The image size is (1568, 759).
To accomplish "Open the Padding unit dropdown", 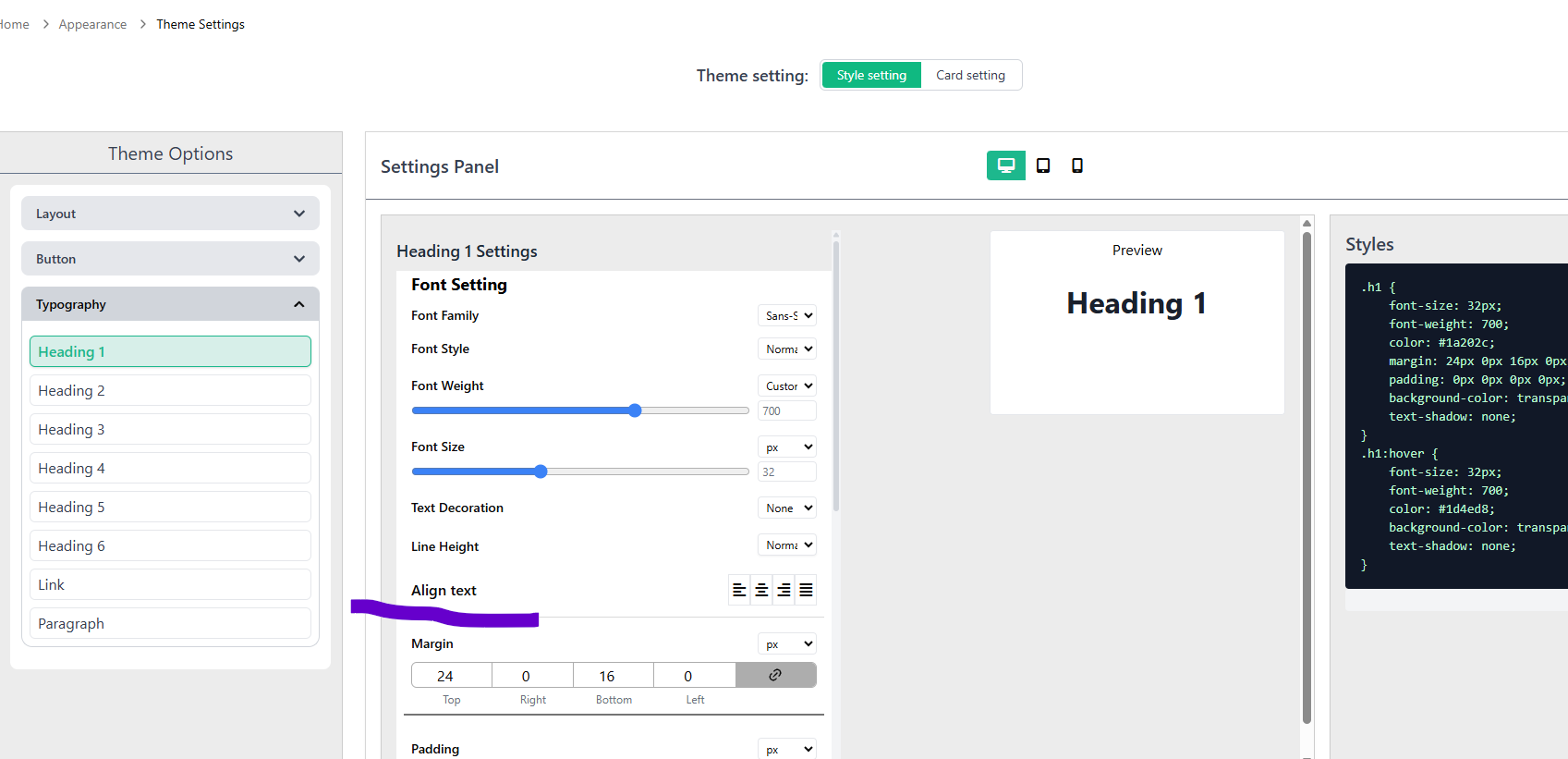I will pyautogui.click(x=787, y=749).
